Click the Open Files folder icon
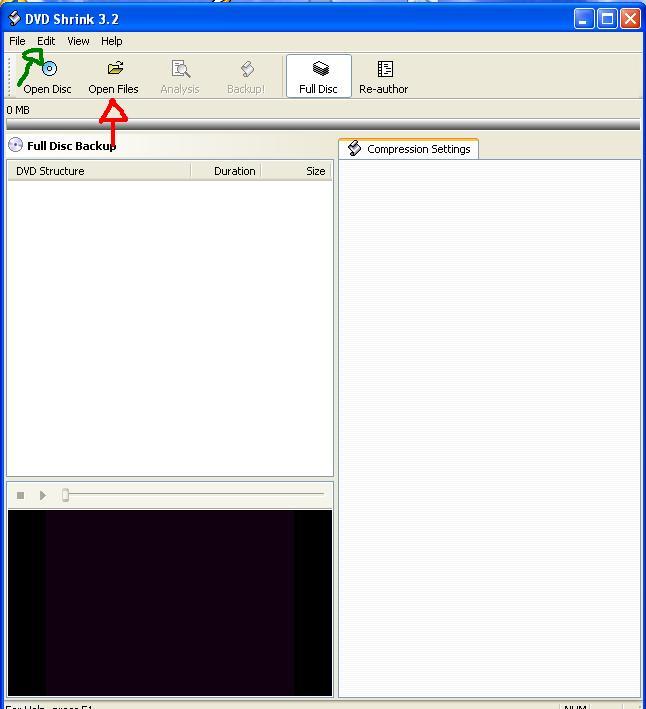Screen dimensions: 646x709 pyautogui.click(x=115, y=68)
